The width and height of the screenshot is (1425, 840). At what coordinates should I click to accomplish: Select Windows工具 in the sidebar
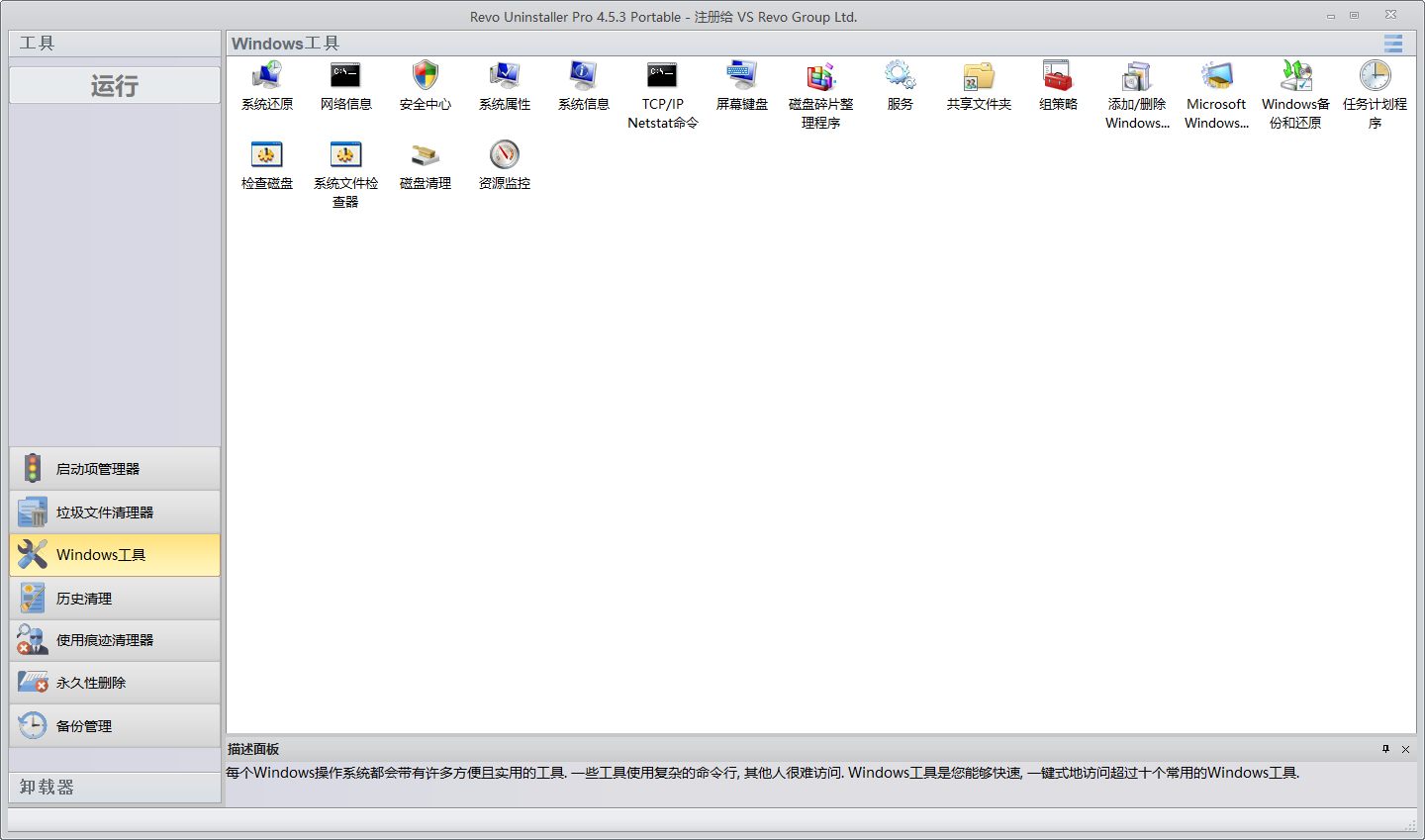[x=115, y=555]
